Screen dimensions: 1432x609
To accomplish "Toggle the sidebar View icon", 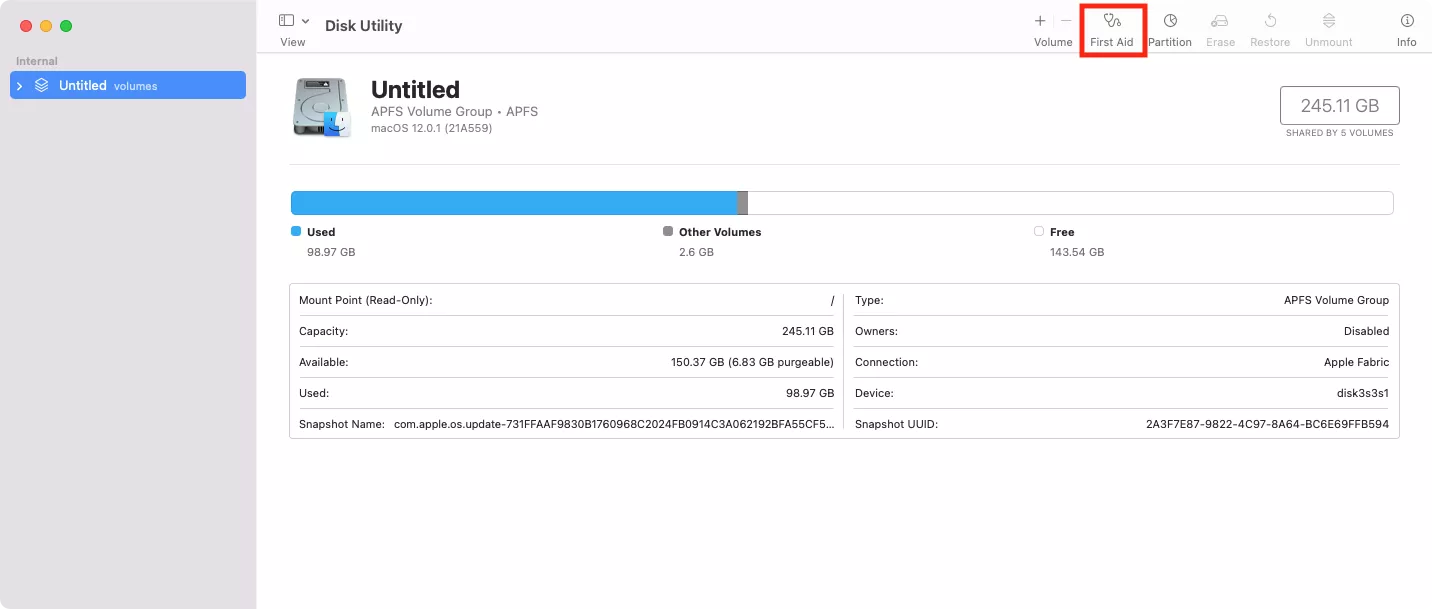I will [x=287, y=21].
